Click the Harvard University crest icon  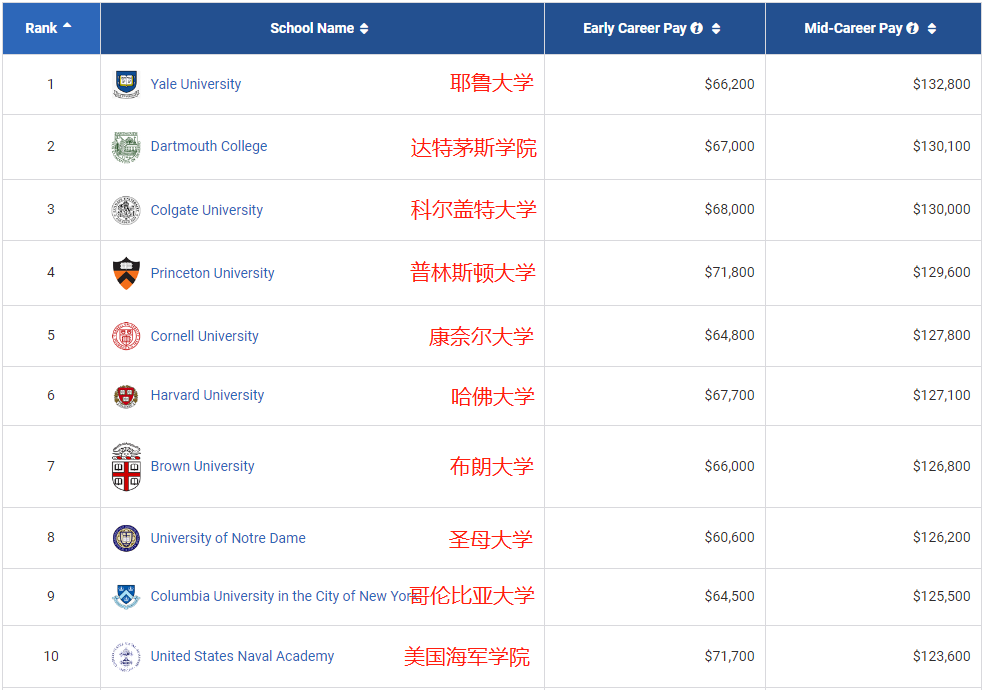(126, 396)
